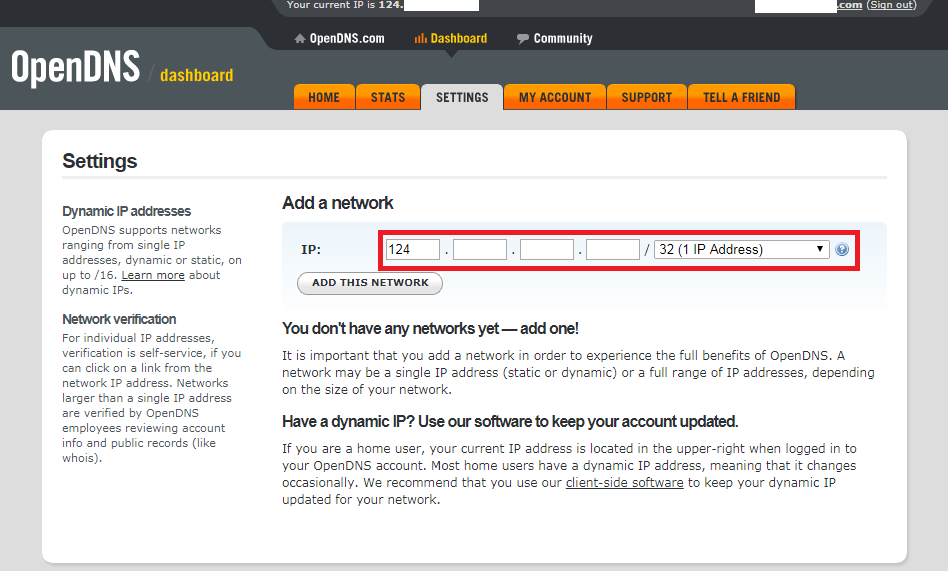Click the bar chart Dashboard icon
The image size is (948, 571).
[420, 39]
